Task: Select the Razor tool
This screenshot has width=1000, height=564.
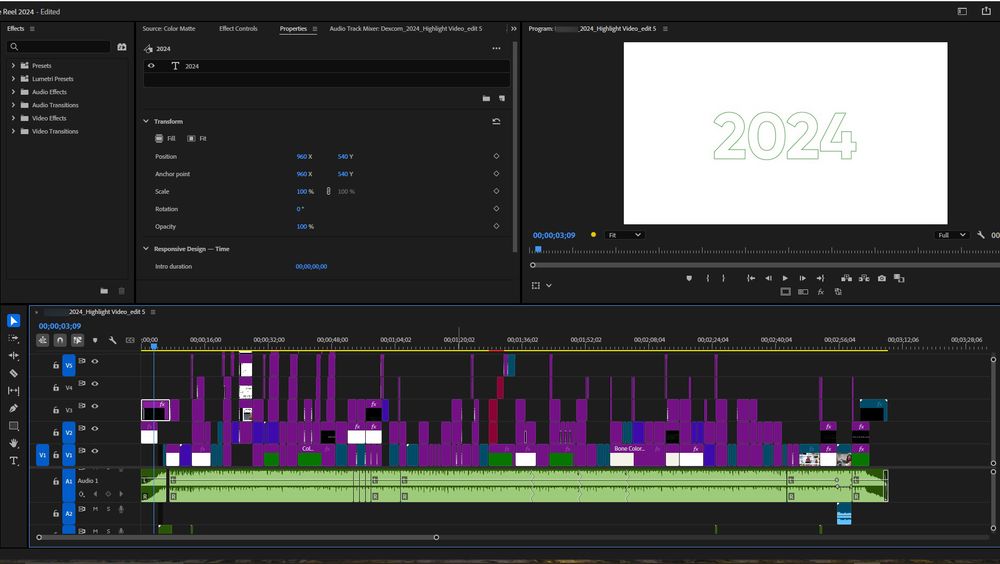Action: click(14, 373)
